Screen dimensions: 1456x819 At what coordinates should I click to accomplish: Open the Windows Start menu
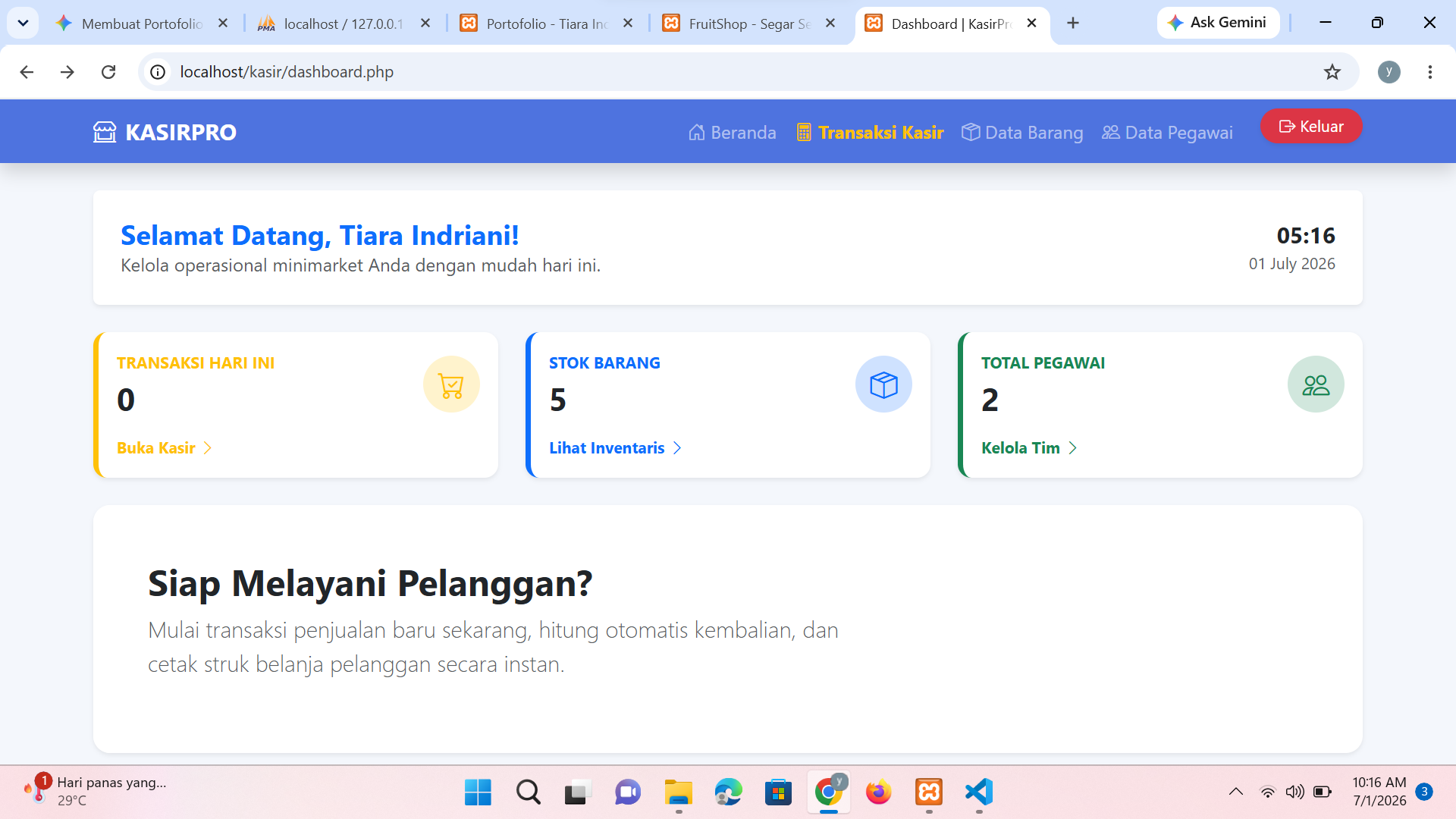pyautogui.click(x=478, y=792)
